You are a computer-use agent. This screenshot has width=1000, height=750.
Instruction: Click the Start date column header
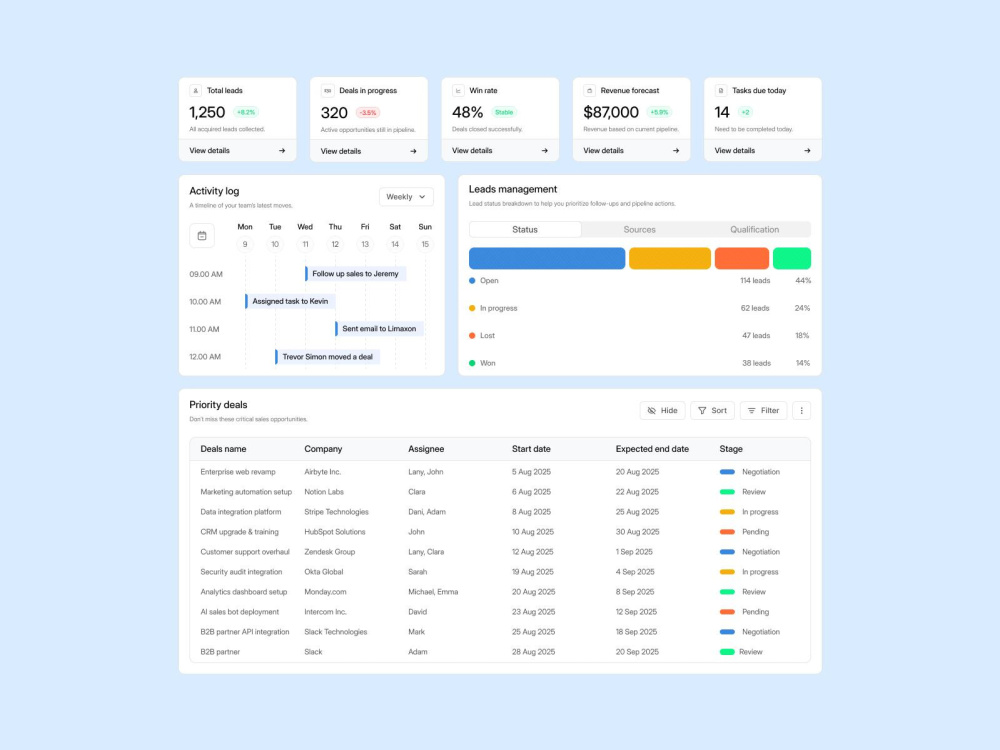531,449
